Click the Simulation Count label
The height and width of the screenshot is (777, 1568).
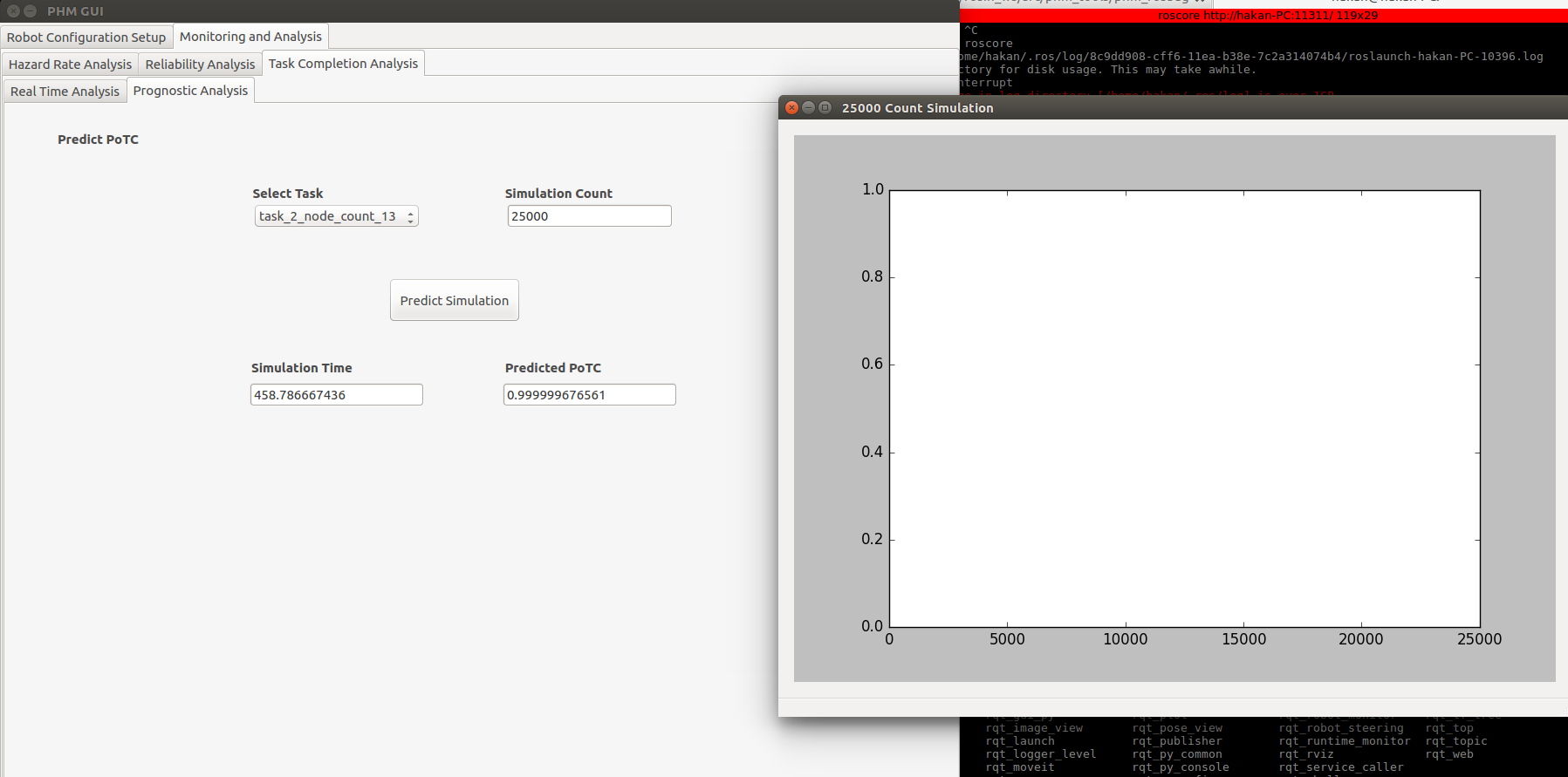(x=558, y=194)
